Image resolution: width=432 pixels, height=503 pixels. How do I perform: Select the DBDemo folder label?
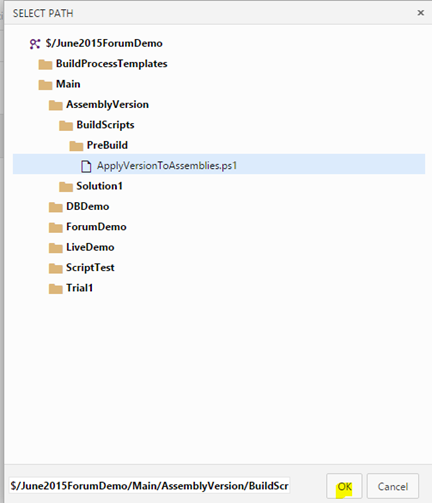pyautogui.click(x=88, y=206)
